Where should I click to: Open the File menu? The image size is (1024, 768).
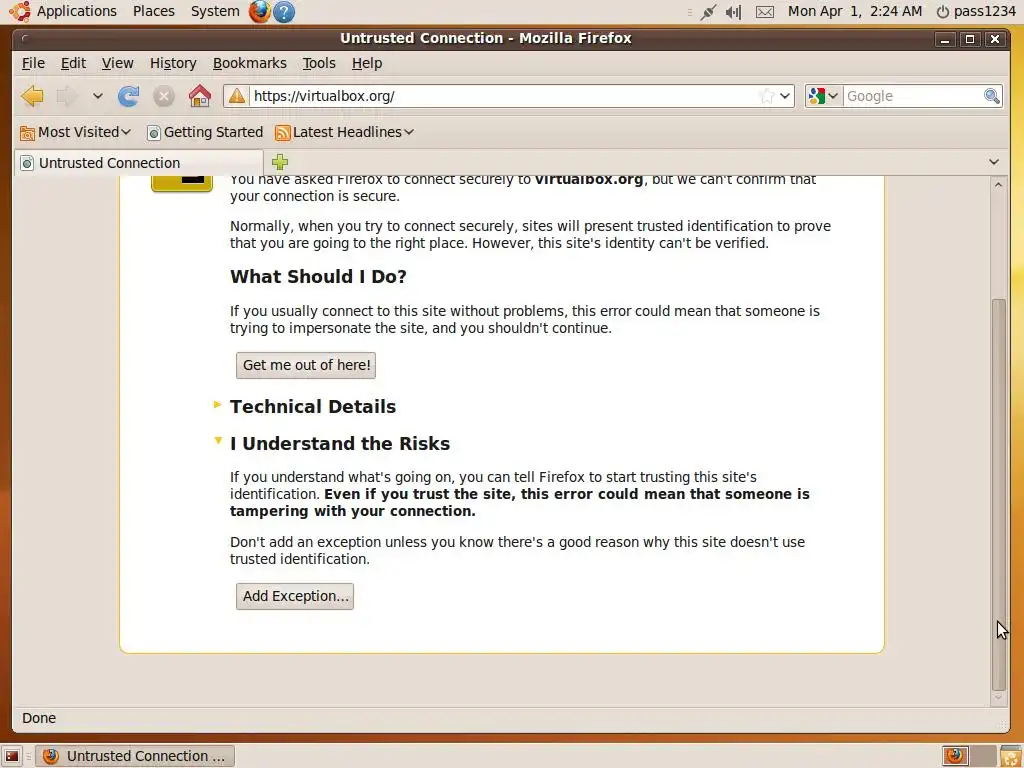[x=33, y=63]
